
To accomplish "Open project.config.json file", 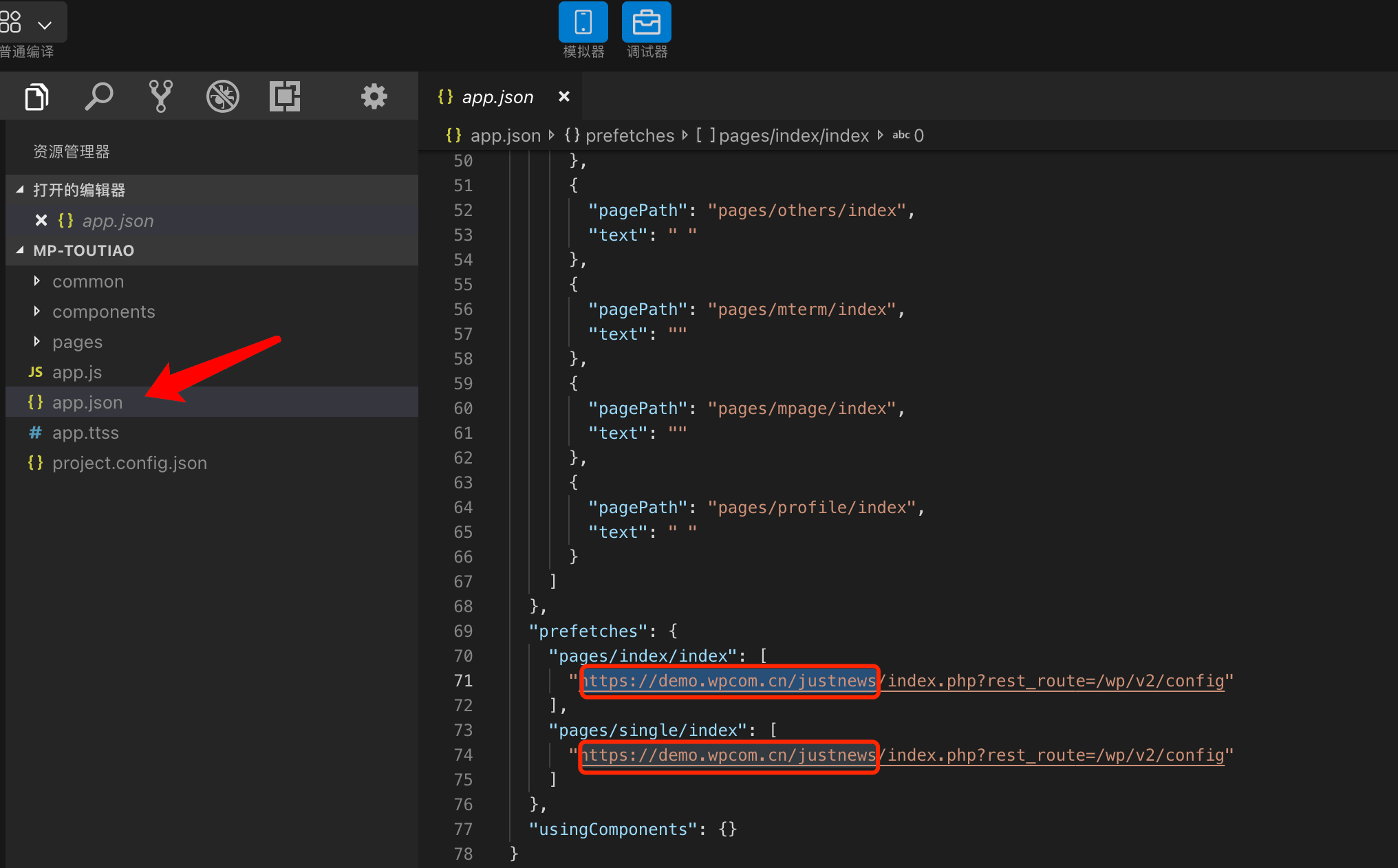I will (212, 463).
